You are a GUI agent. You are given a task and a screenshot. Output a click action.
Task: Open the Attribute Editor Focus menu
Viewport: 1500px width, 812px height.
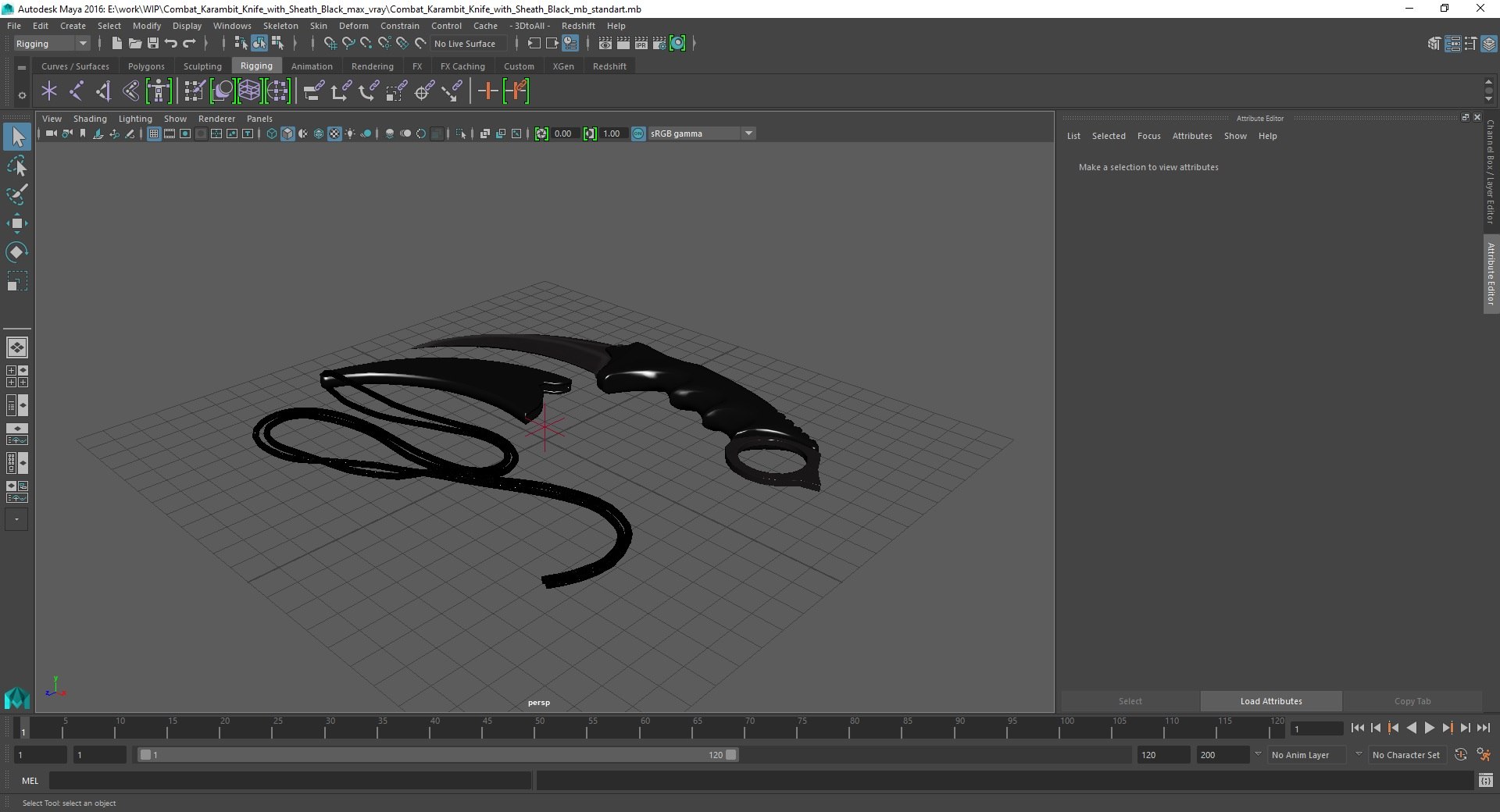click(1148, 136)
